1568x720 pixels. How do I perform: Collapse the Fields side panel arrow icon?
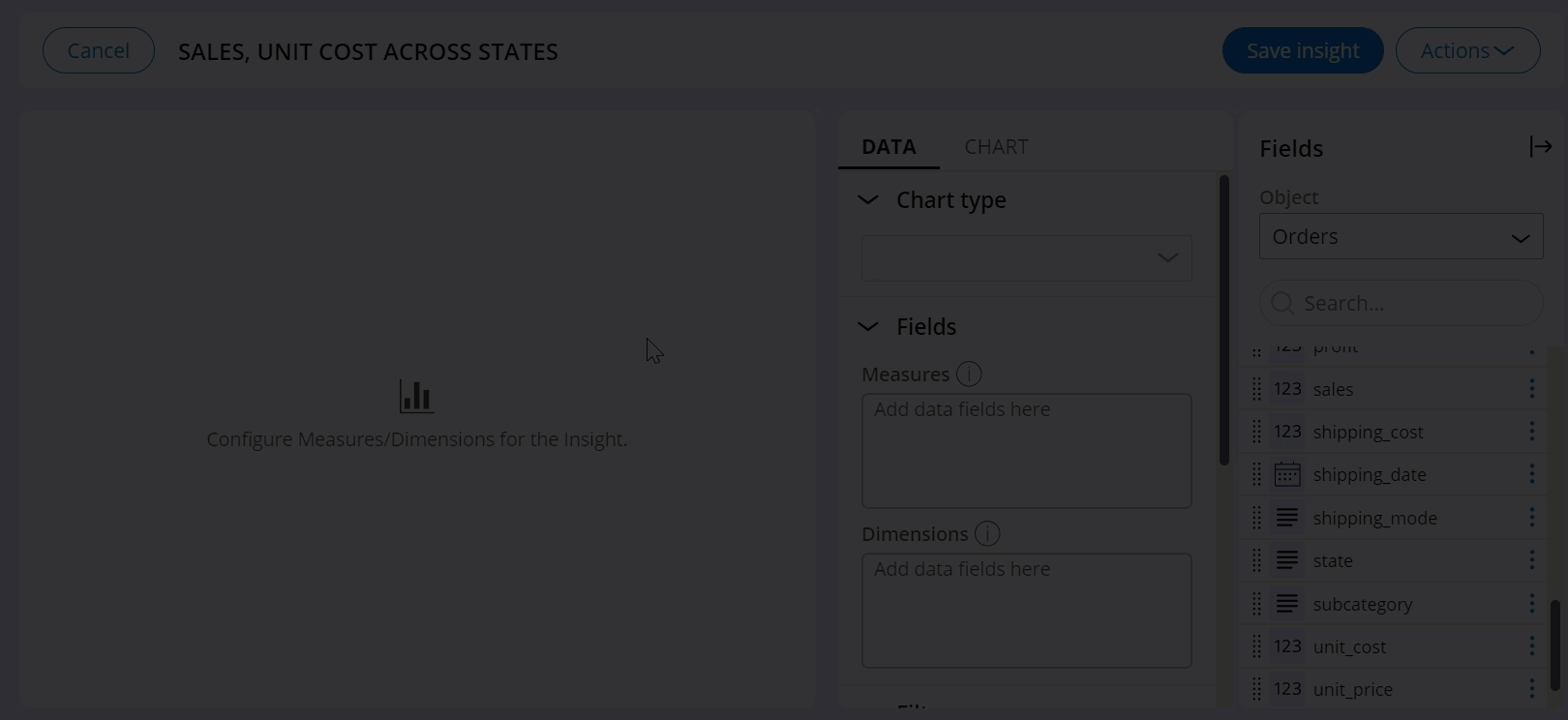[x=1540, y=147]
